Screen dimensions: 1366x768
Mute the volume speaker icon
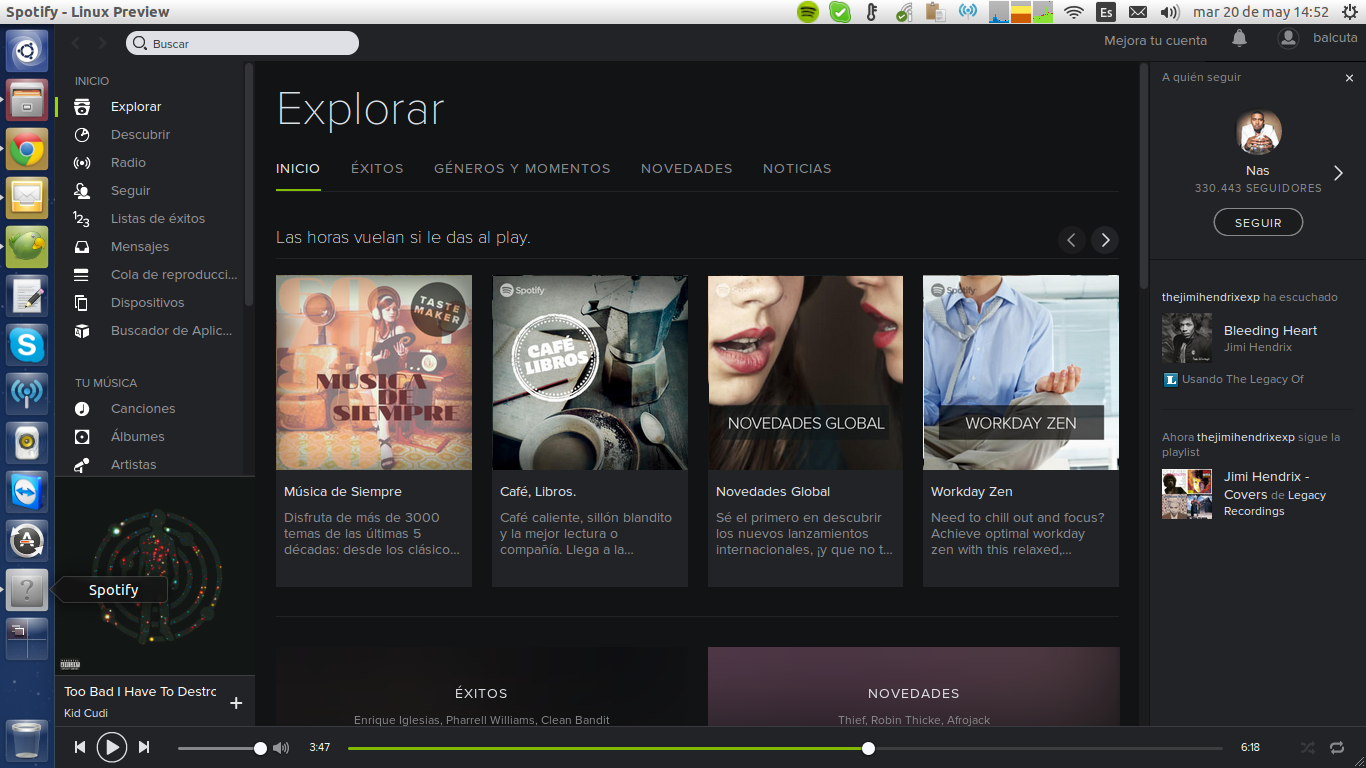coord(281,747)
